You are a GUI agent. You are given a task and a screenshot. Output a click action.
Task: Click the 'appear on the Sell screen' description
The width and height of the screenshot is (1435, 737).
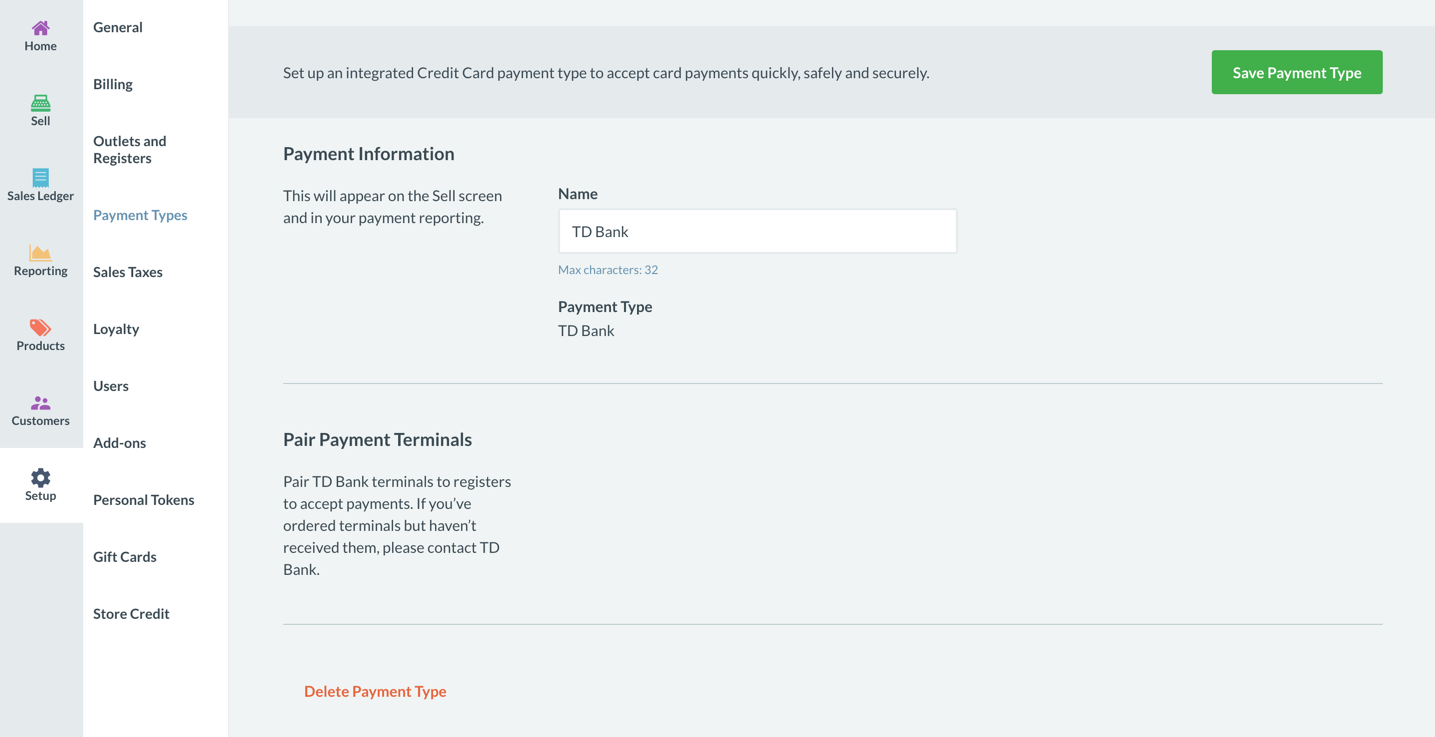click(393, 207)
